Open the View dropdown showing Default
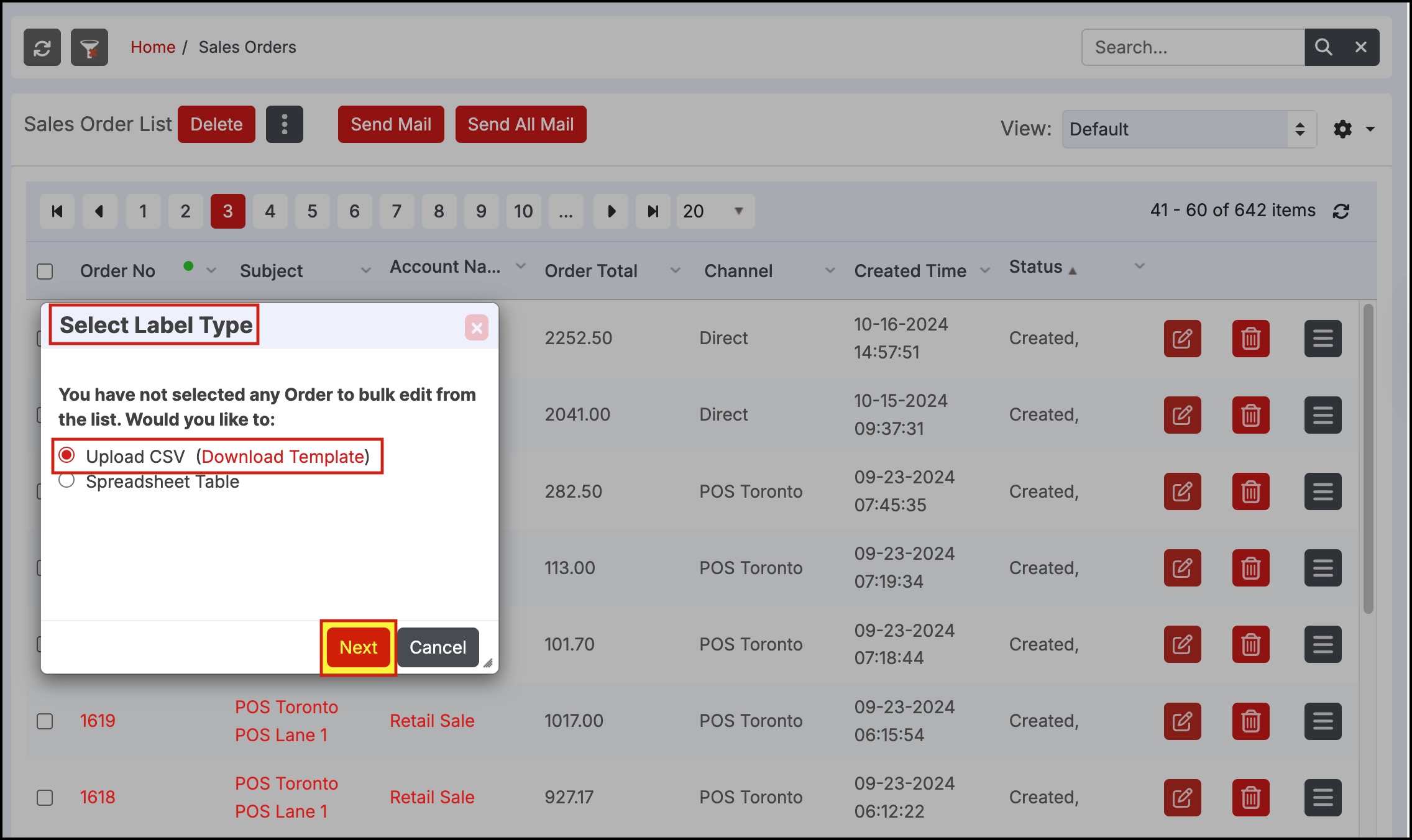1412x840 pixels. click(1188, 129)
